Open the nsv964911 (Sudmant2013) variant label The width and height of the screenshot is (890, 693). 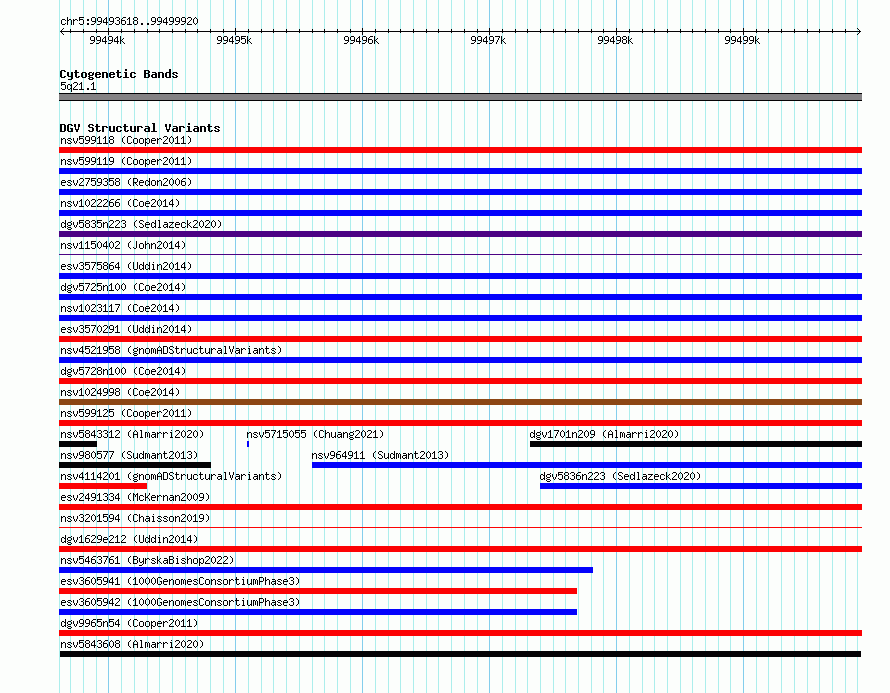380,455
